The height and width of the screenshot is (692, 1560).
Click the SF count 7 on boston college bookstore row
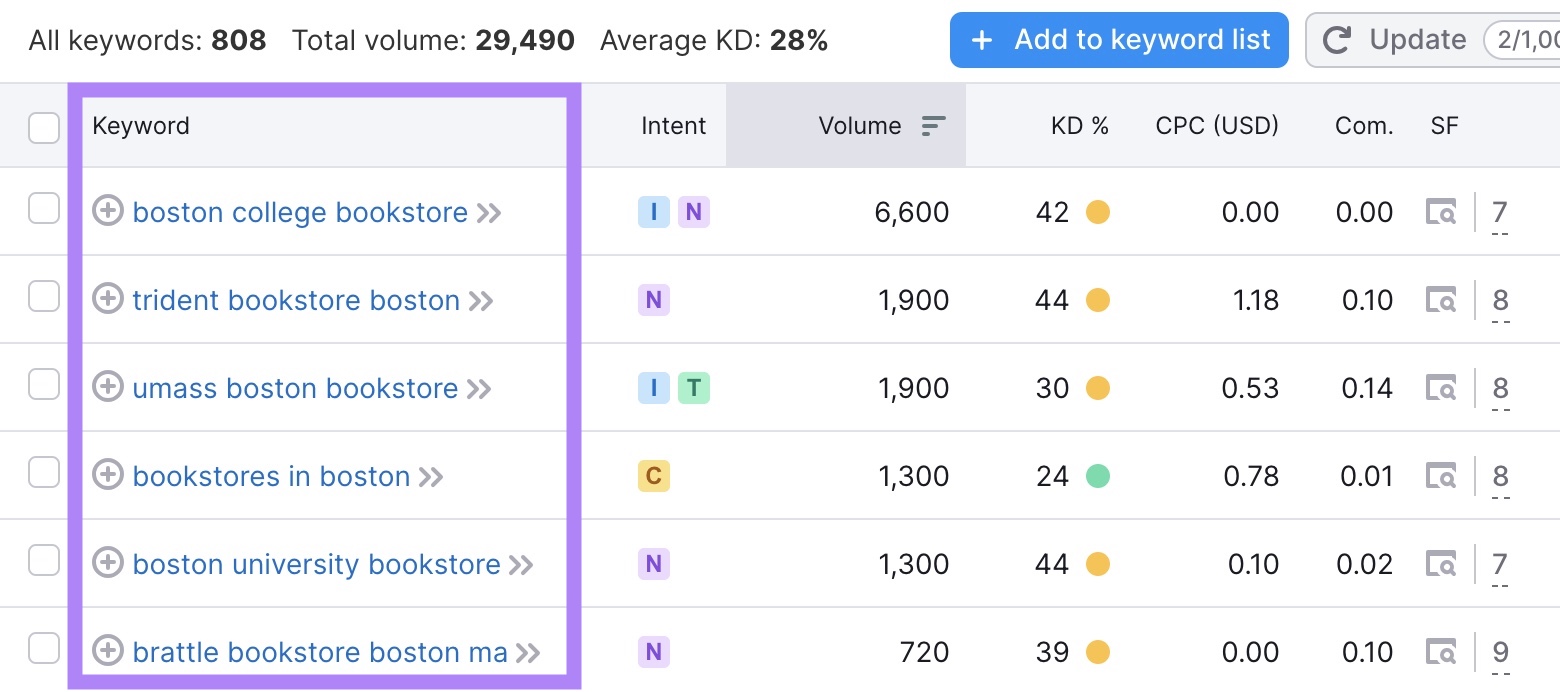pyautogui.click(x=1499, y=211)
